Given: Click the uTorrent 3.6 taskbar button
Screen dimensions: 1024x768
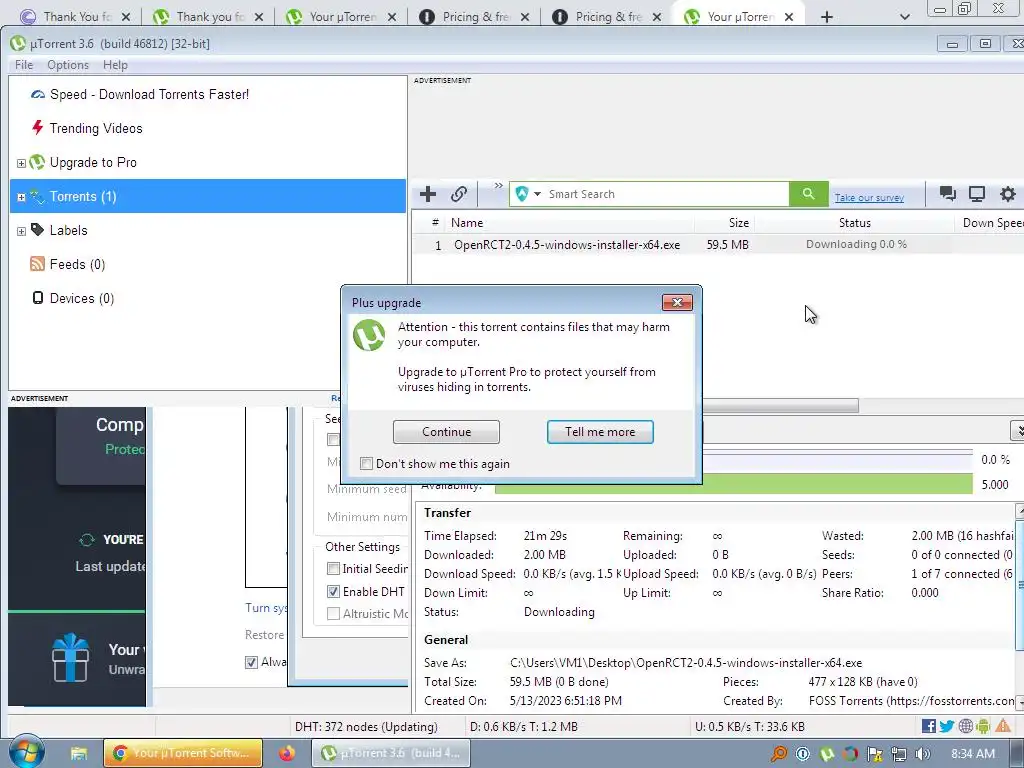Looking at the screenshot, I should (391, 753).
